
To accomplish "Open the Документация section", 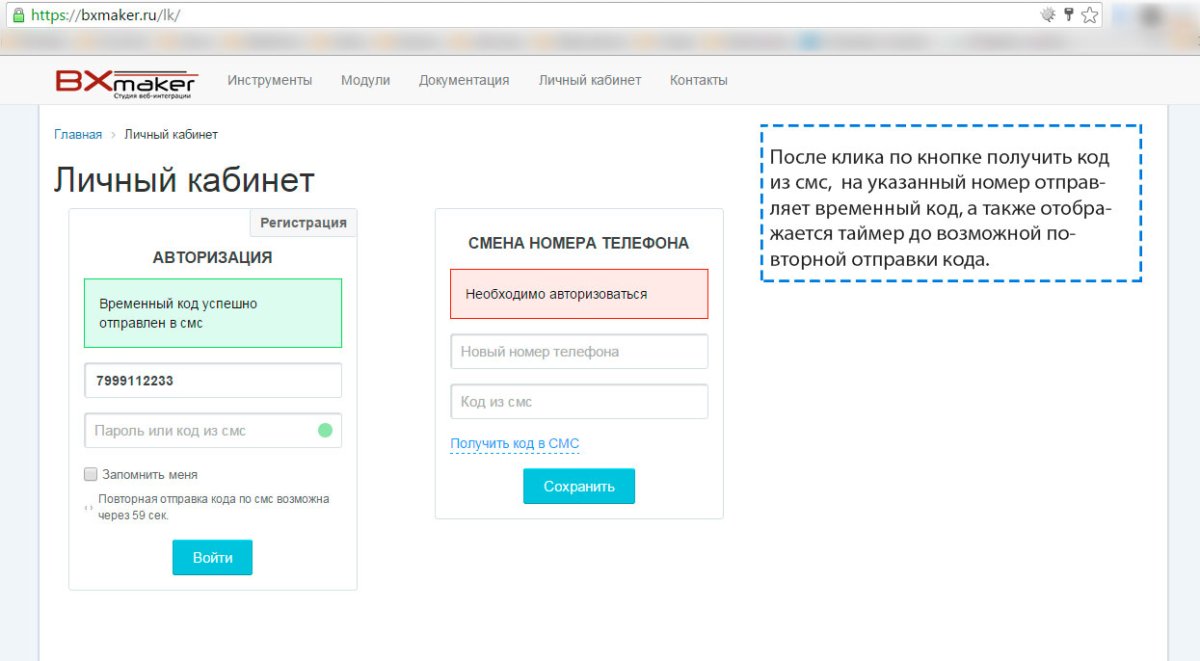I will tap(463, 80).
